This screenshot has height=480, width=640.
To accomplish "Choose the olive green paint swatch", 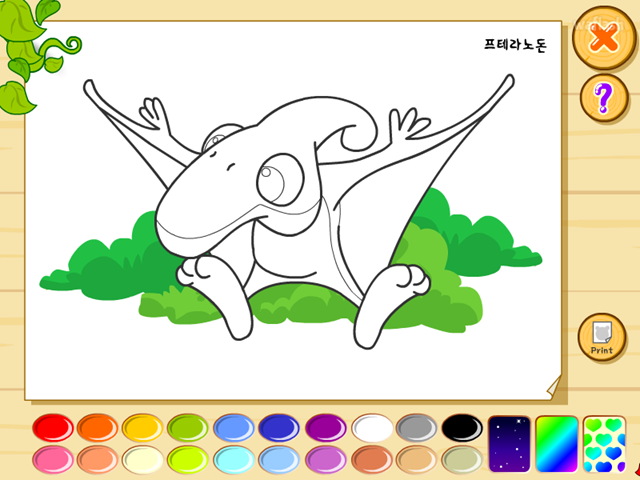I will (188, 427).
